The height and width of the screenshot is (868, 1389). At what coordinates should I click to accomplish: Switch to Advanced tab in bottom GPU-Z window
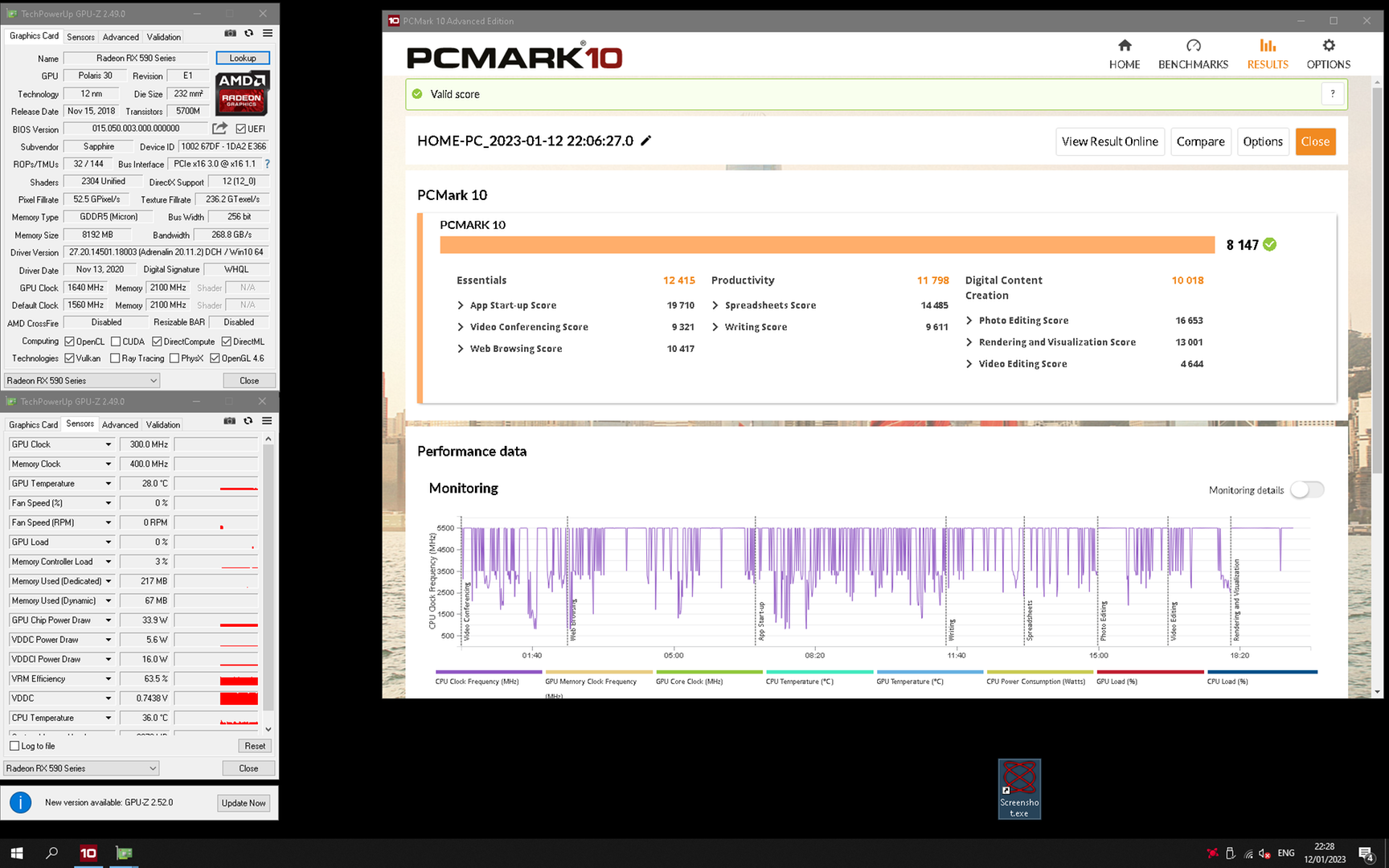pos(120,424)
